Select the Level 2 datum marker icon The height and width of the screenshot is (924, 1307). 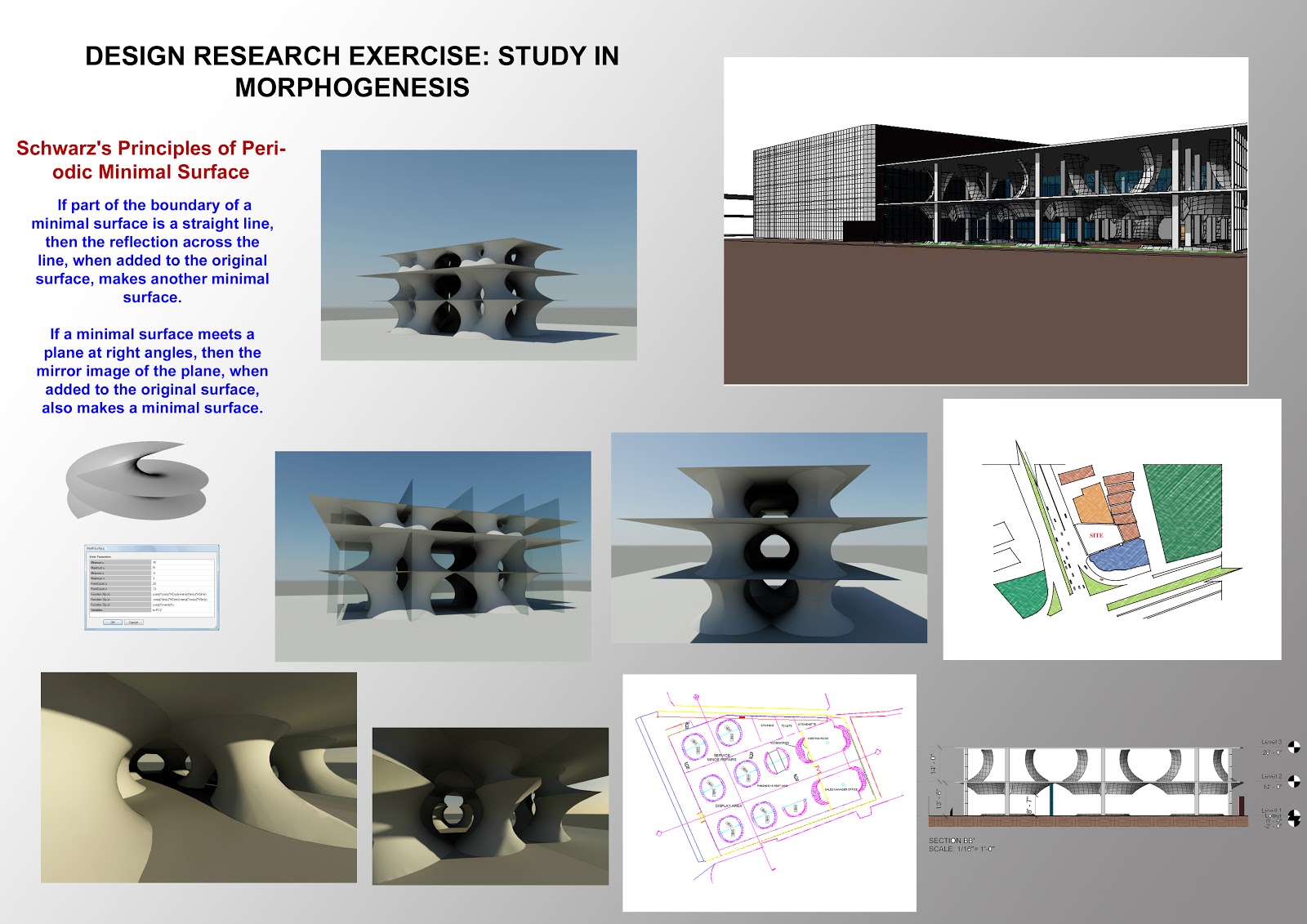coord(1294,781)
